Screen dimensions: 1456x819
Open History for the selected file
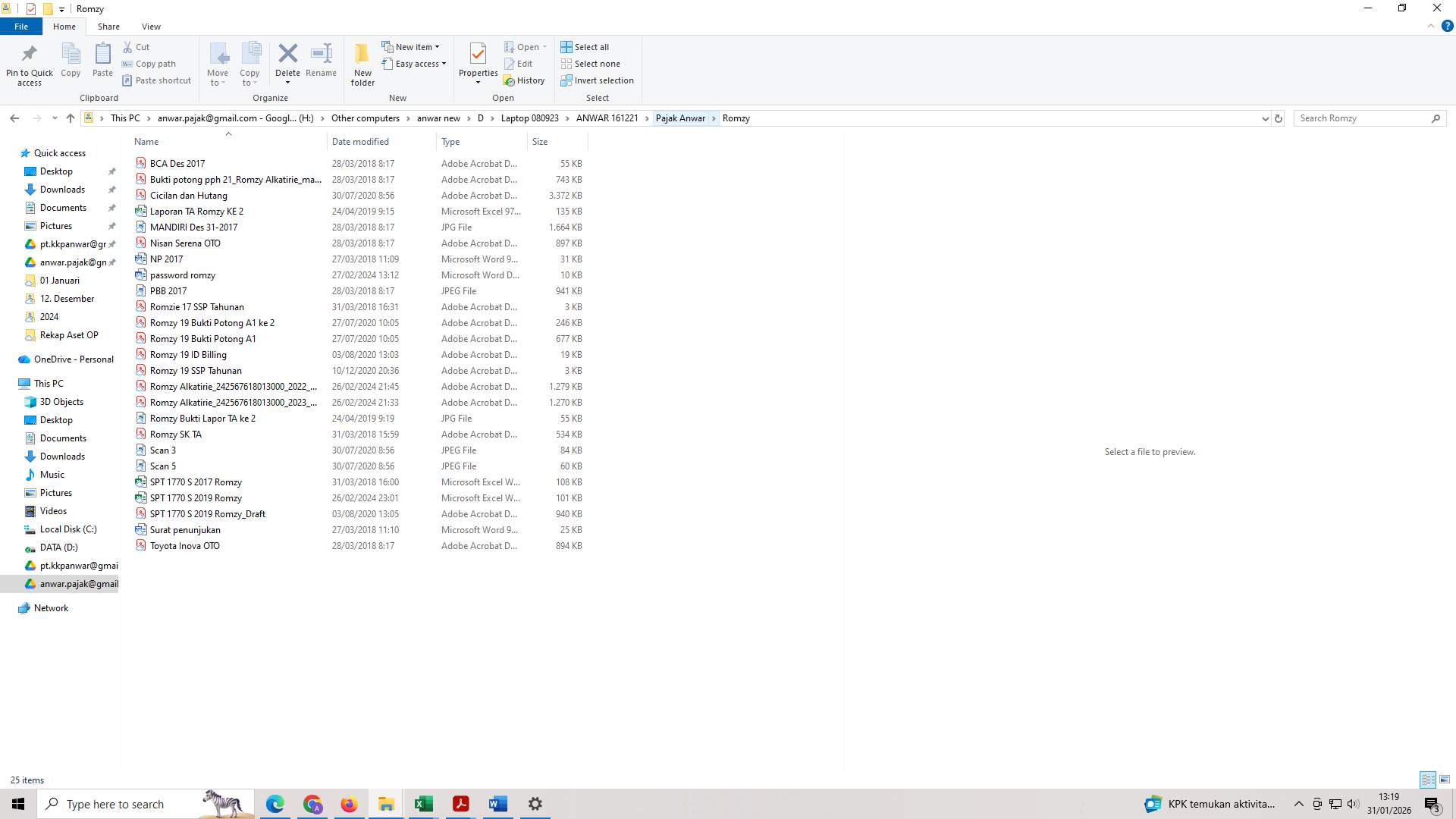click(525, 80)
